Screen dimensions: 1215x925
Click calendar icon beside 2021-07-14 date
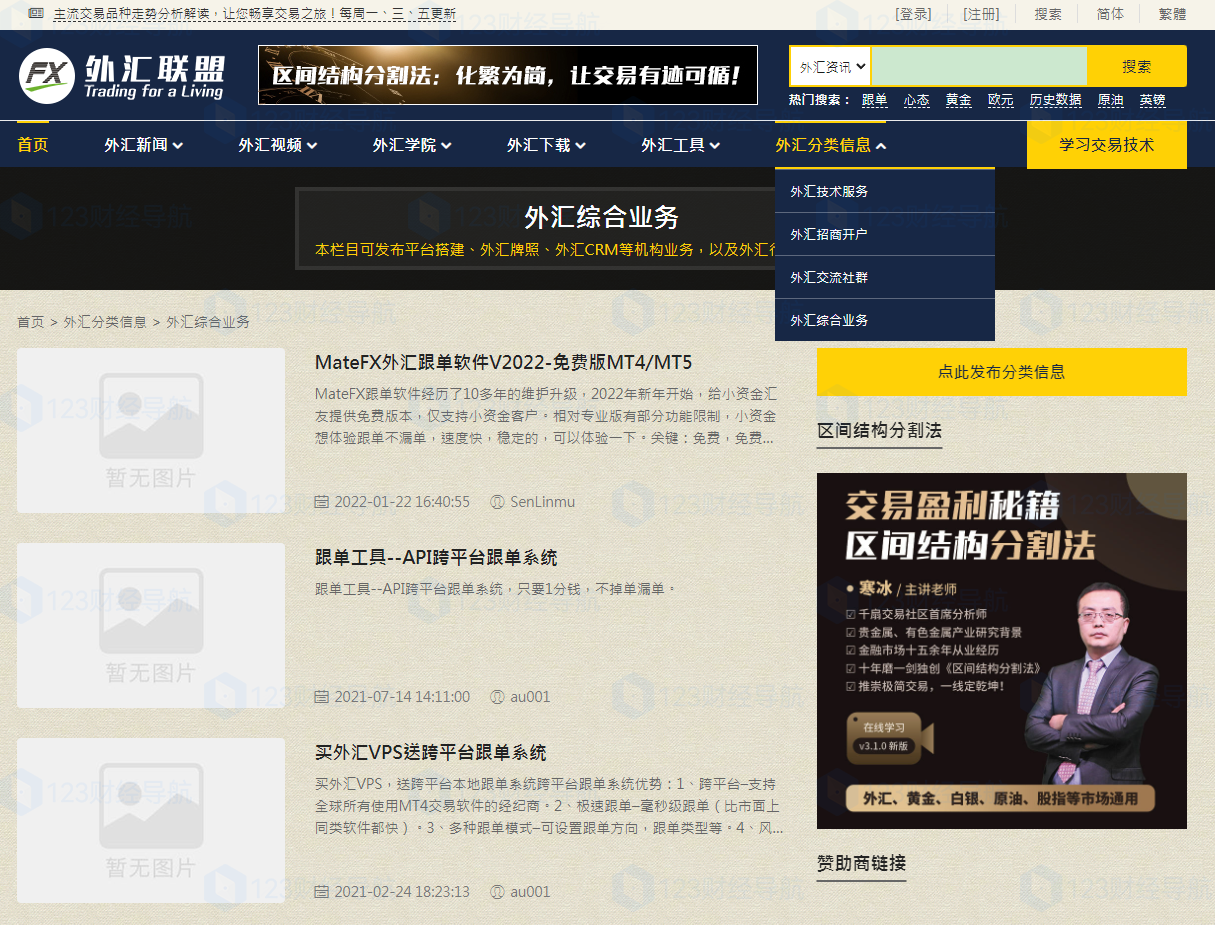(x=321, y=697)
